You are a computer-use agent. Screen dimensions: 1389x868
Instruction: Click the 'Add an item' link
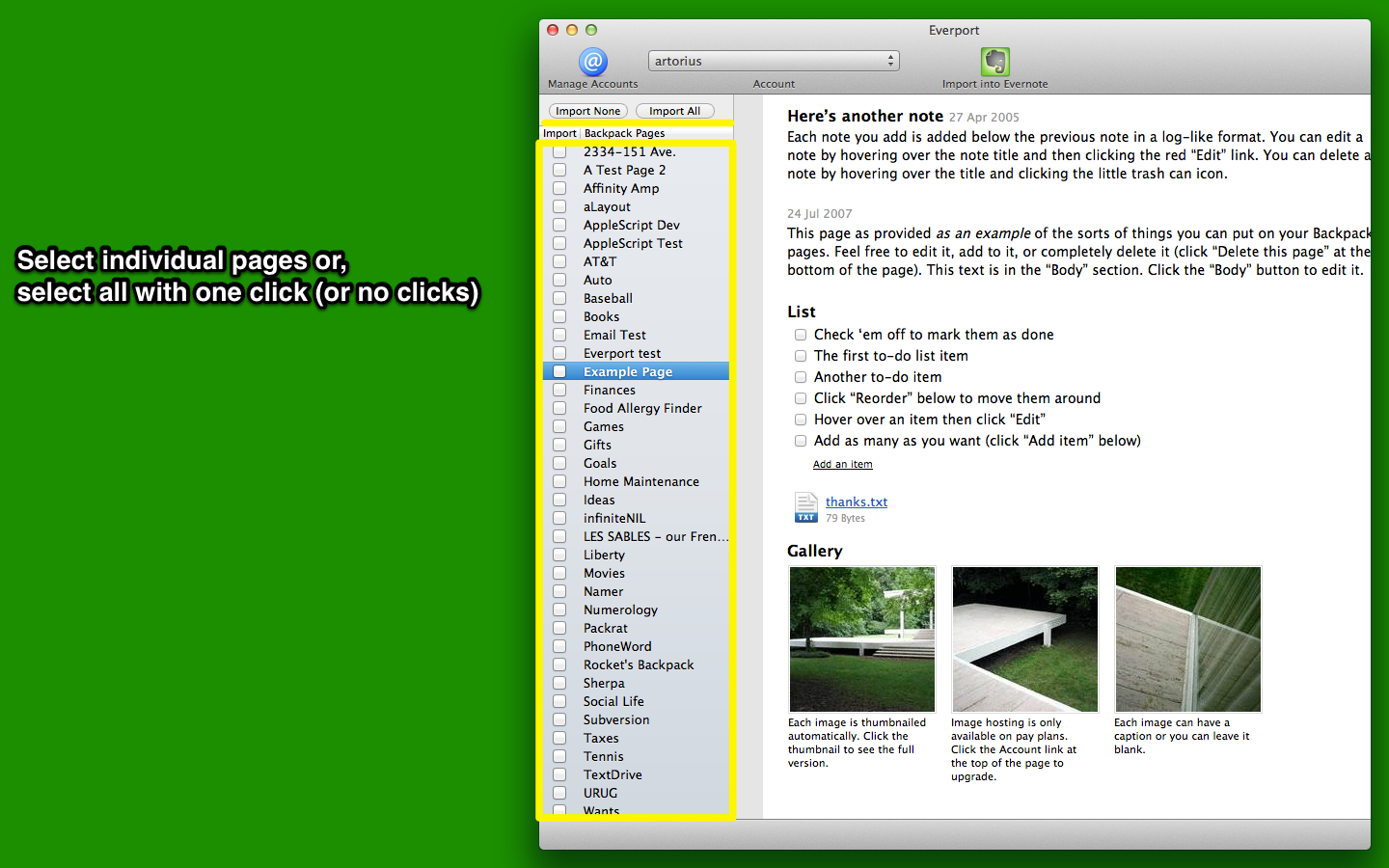pyautogui.click(x=843, y=464)
